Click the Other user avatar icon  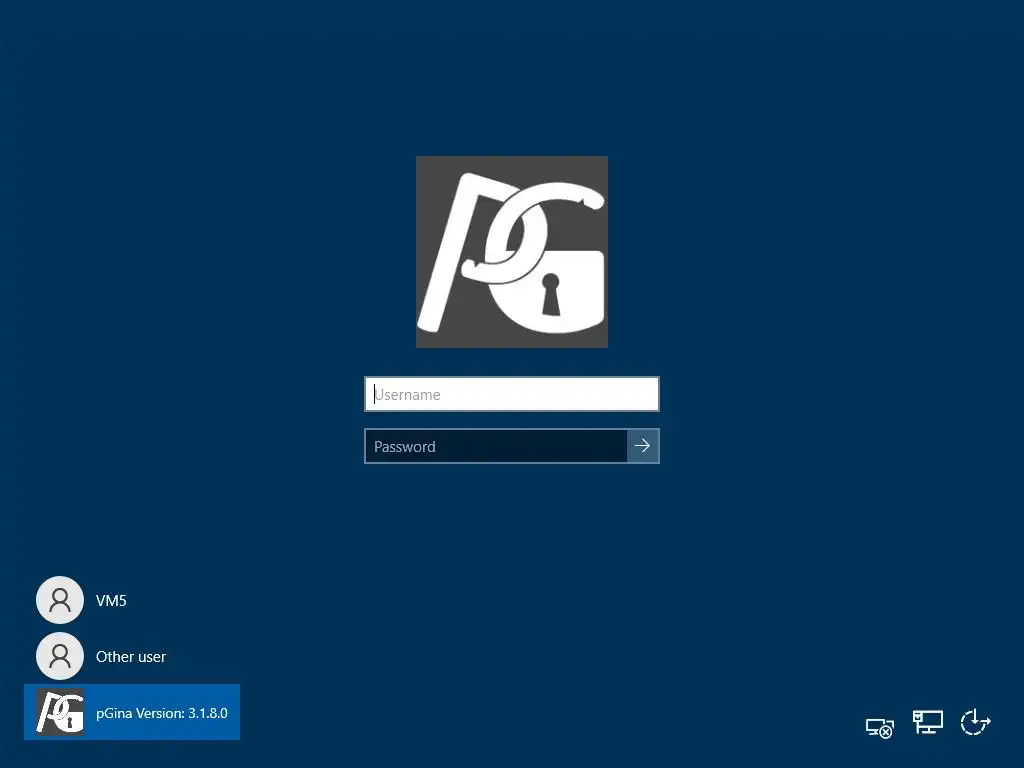(60, 656)
